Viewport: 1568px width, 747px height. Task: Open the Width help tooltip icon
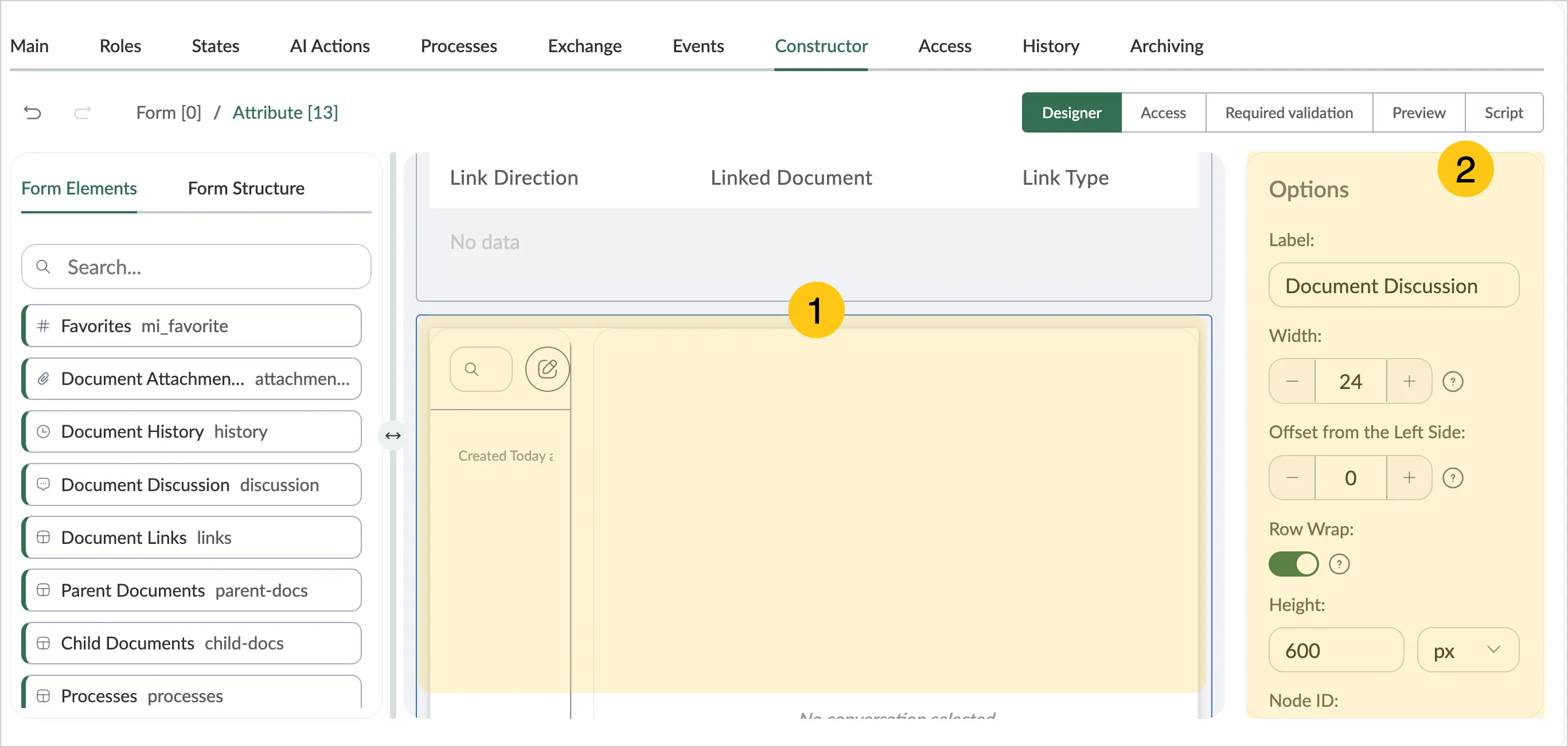(x=1452, y=382)
